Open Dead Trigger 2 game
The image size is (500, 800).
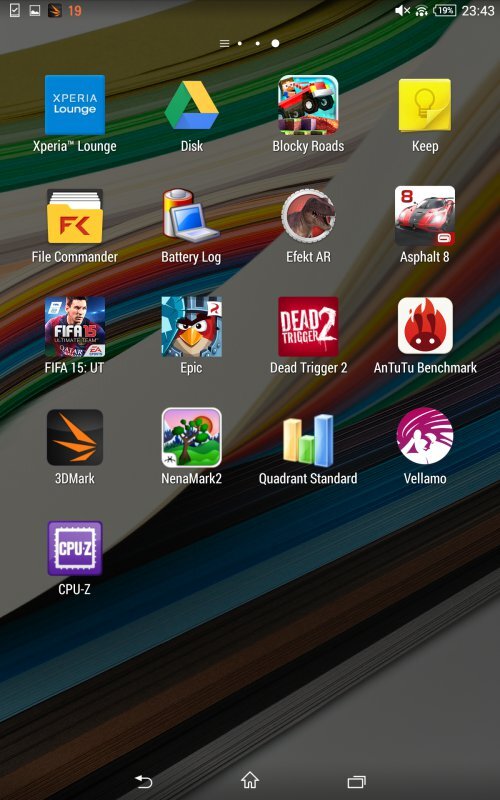pos(308,327)
